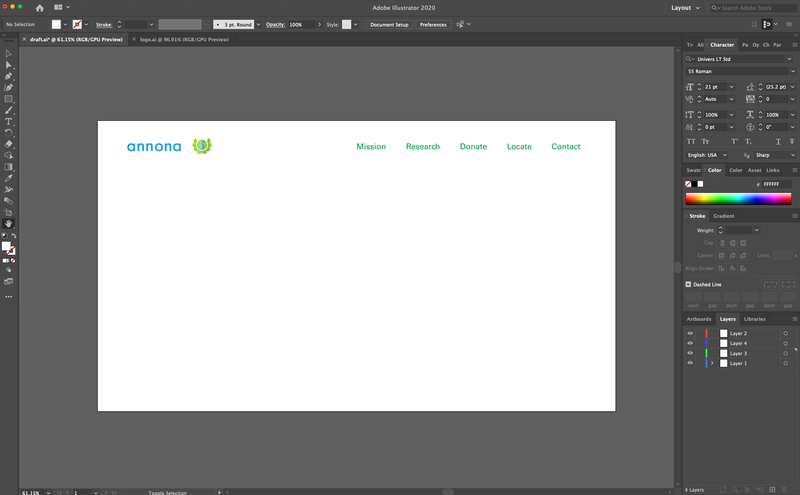Select the Hand tool
The width and height of the screenshot is (800, 495).
8,224
